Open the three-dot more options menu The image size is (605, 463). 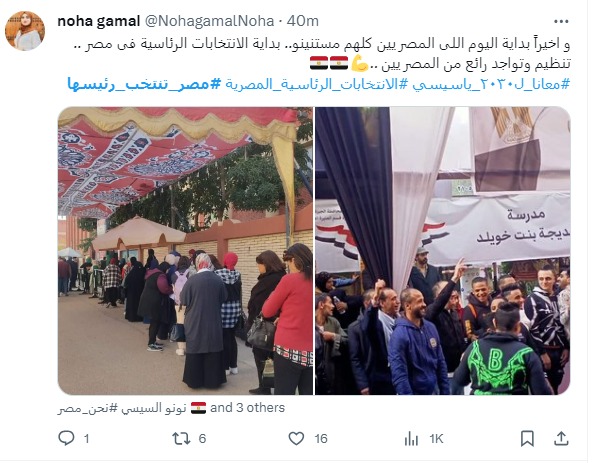(x=561, y=22)
